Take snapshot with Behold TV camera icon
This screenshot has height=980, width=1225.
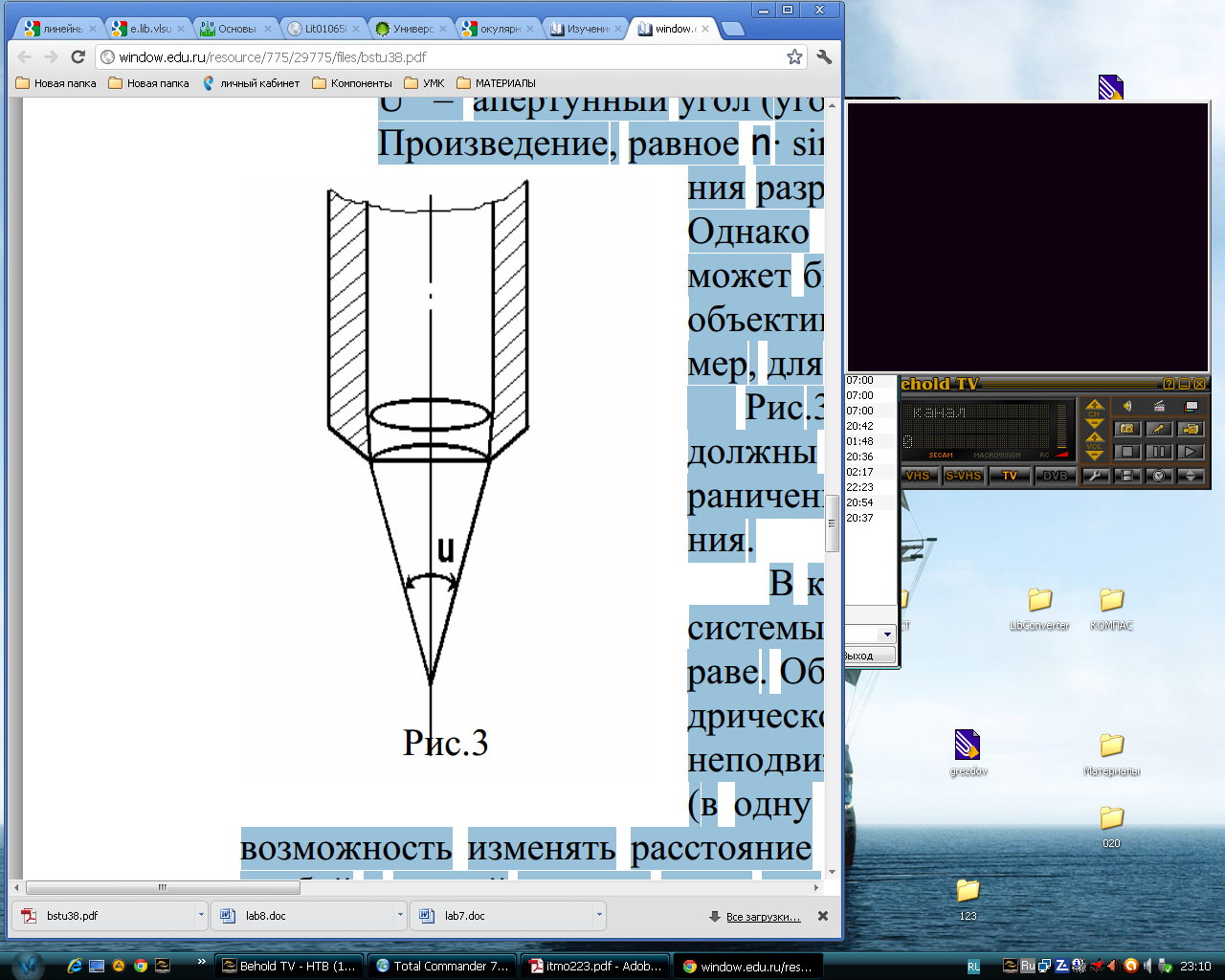pos(1127,428)
